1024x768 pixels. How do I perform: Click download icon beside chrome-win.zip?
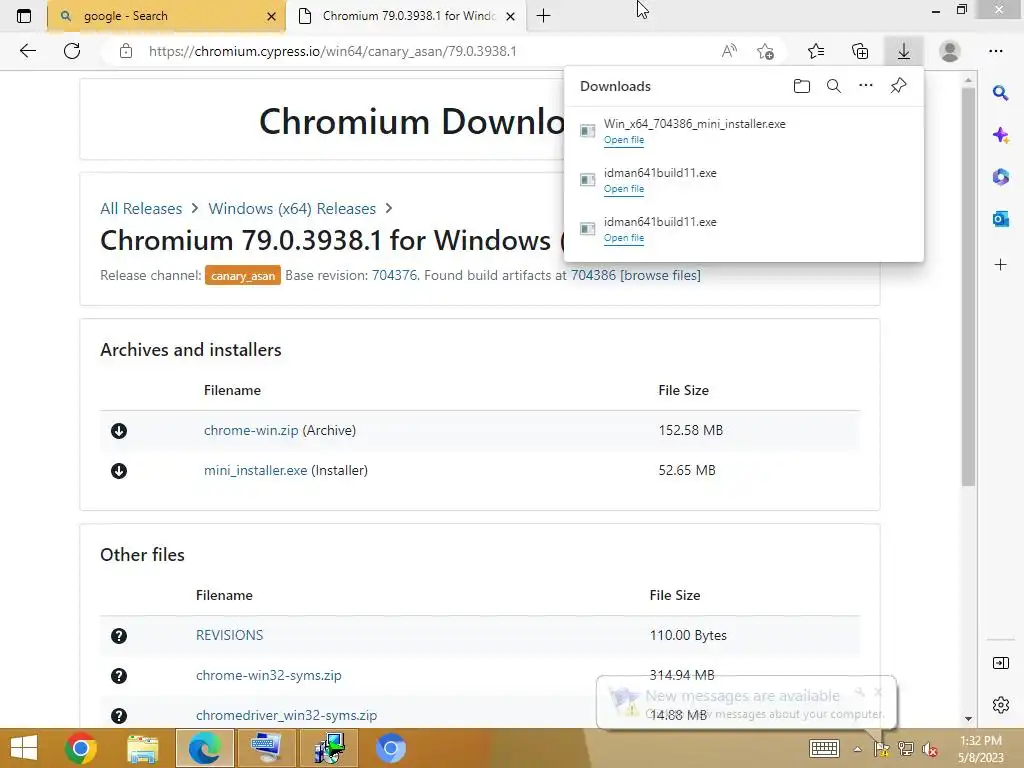[x=119, y=431]
